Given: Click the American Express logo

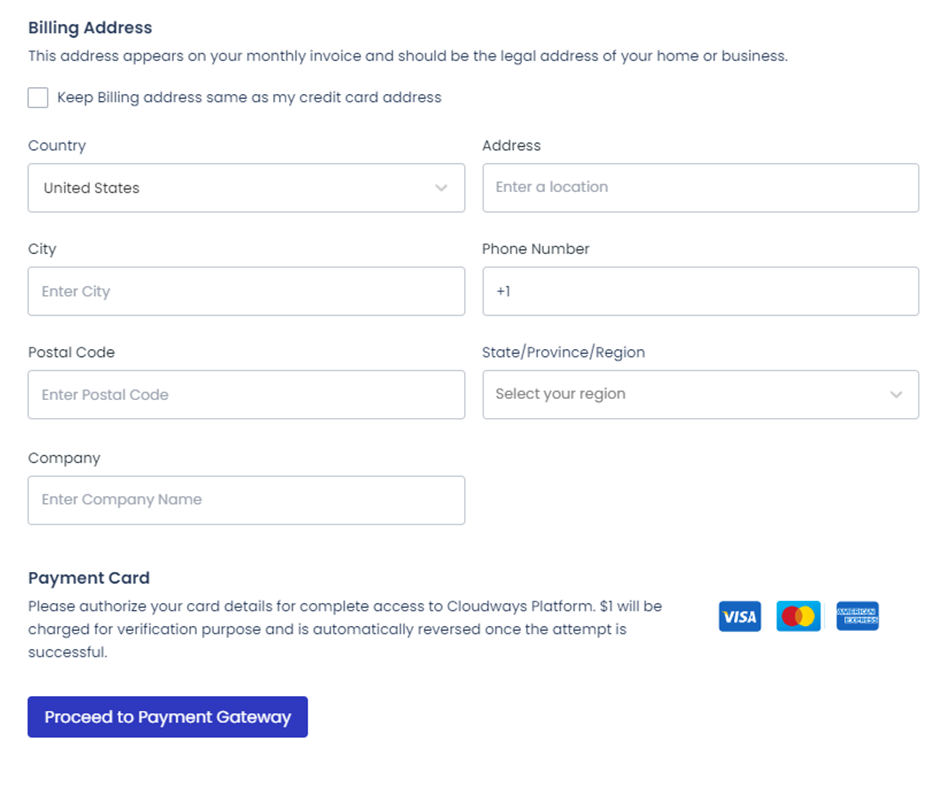Looking at the screenshot, I should point(857,616).
